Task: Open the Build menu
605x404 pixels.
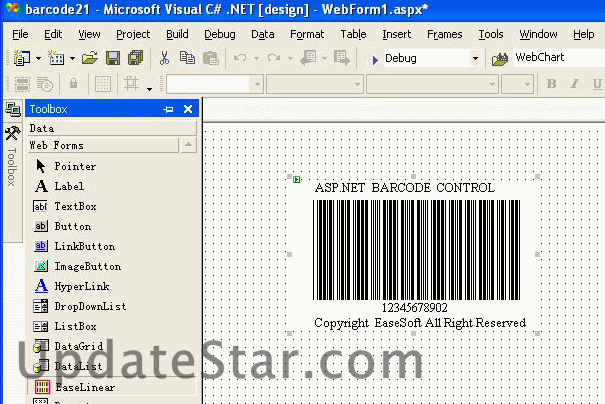Action: tap(177, 34)
